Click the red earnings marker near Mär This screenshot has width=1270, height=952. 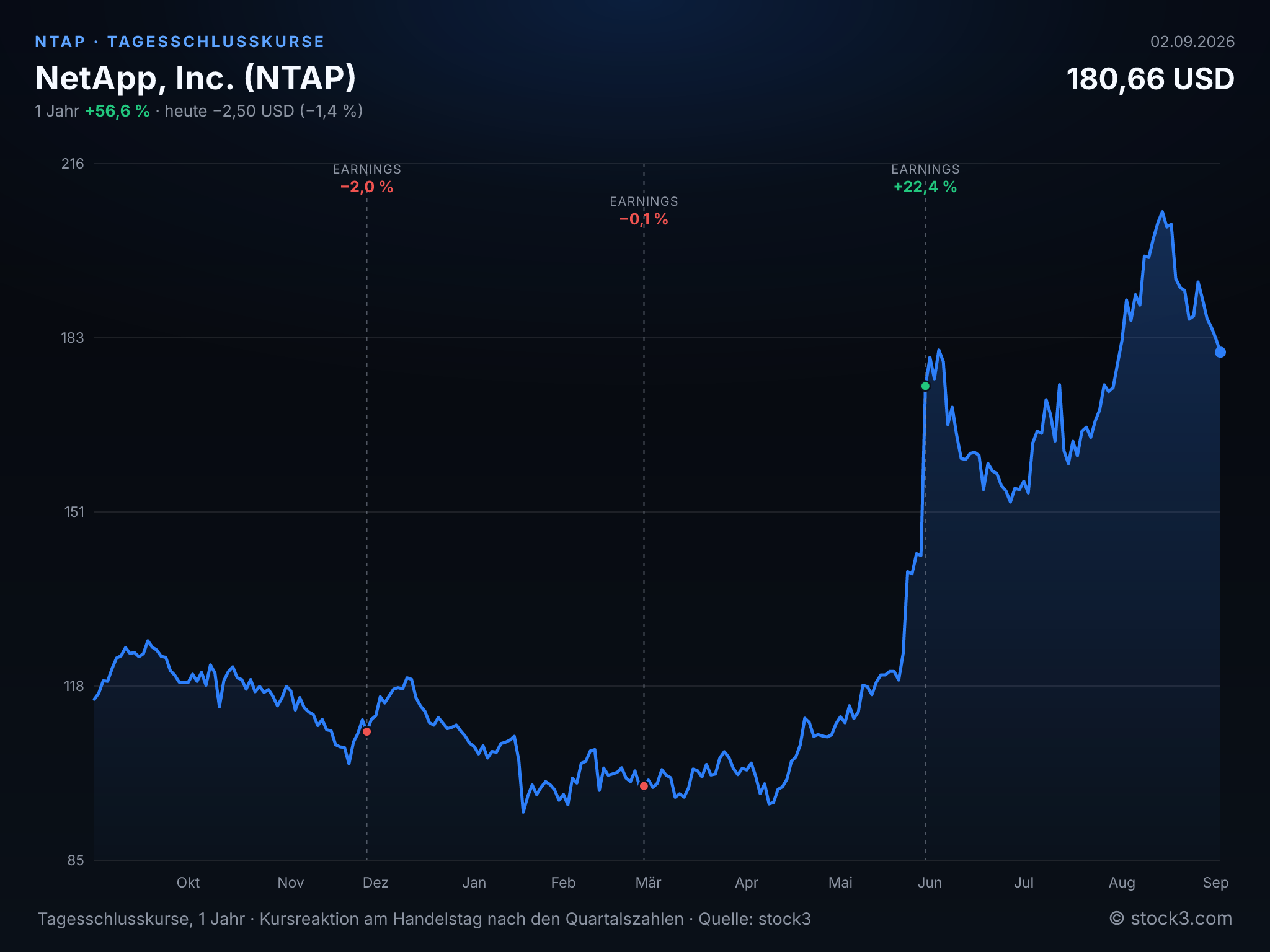(x=644, y=786)
